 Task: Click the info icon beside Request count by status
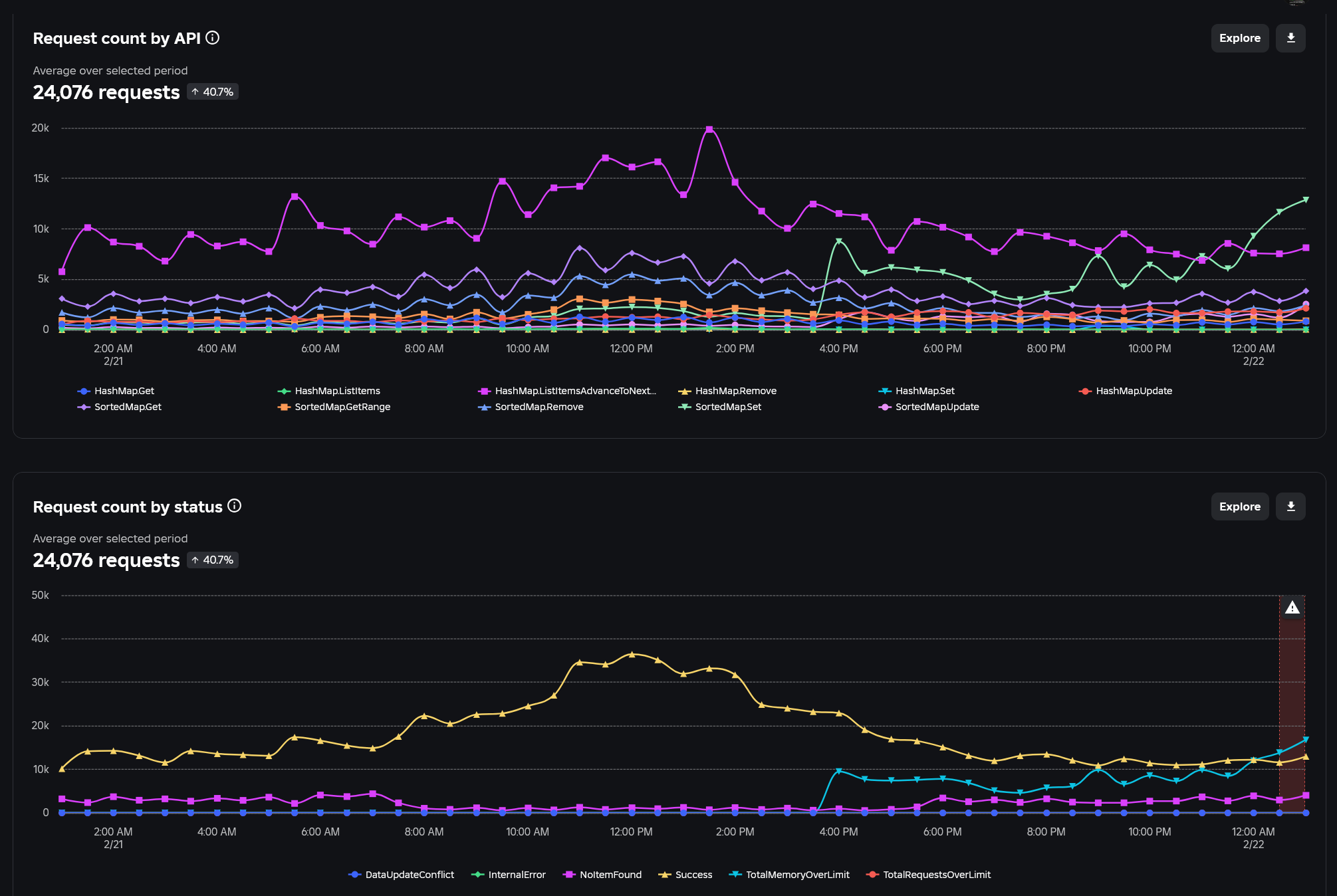(x=235, y=506)
